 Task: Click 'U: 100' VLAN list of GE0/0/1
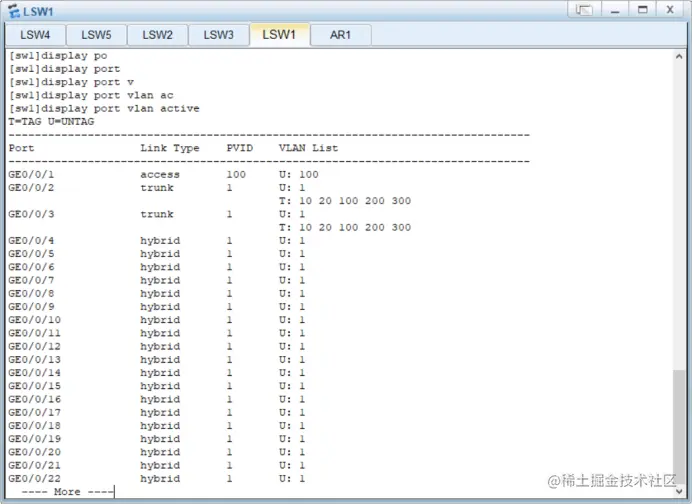click(x=298, y=175)
